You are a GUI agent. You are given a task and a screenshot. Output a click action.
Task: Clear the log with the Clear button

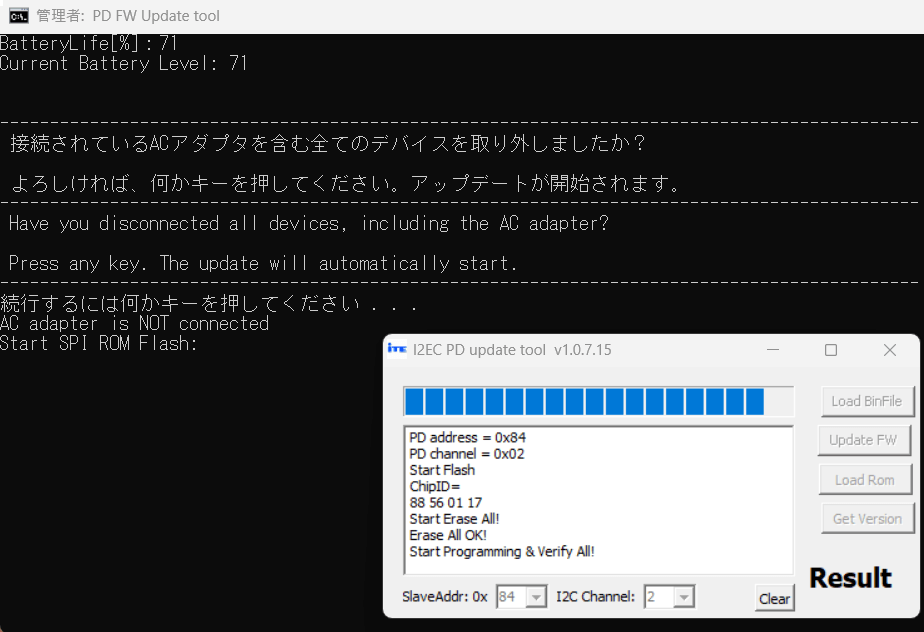click(774, 598)
